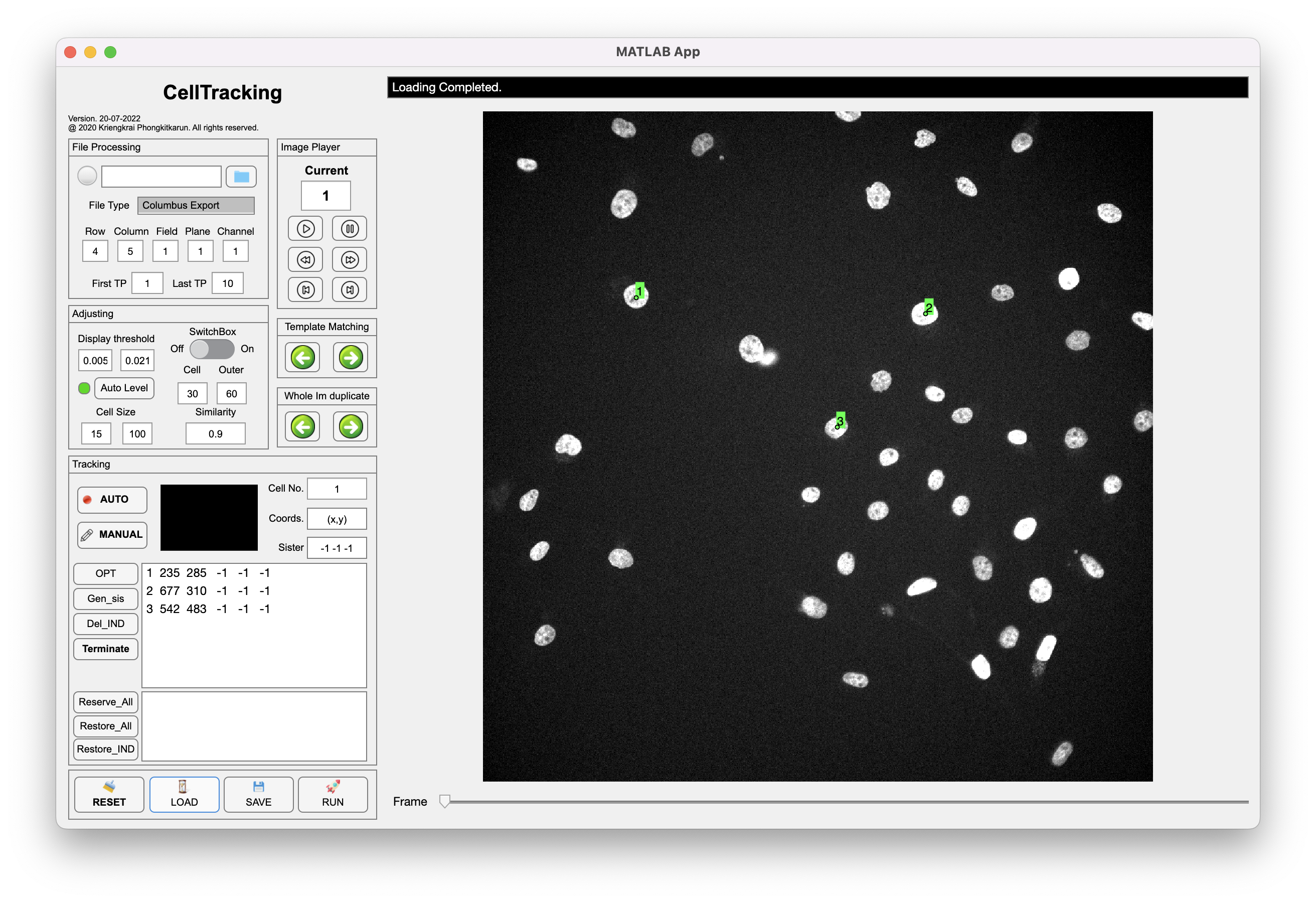This screenshot has width=1316, height=903.
Task: Click the green Auto Level lamp
Action: pos(84,388)
